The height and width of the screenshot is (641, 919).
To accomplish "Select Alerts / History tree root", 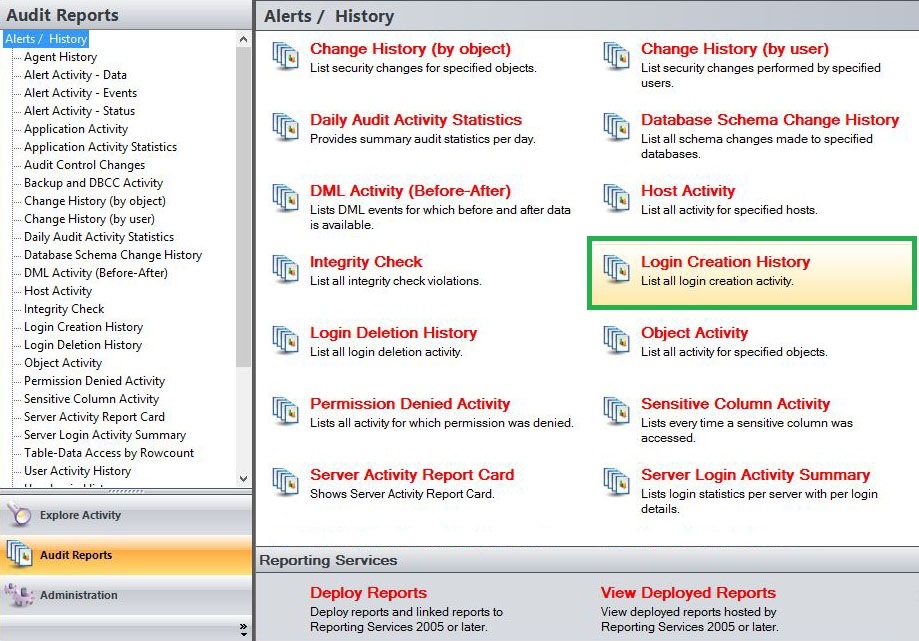I will 46,39.
